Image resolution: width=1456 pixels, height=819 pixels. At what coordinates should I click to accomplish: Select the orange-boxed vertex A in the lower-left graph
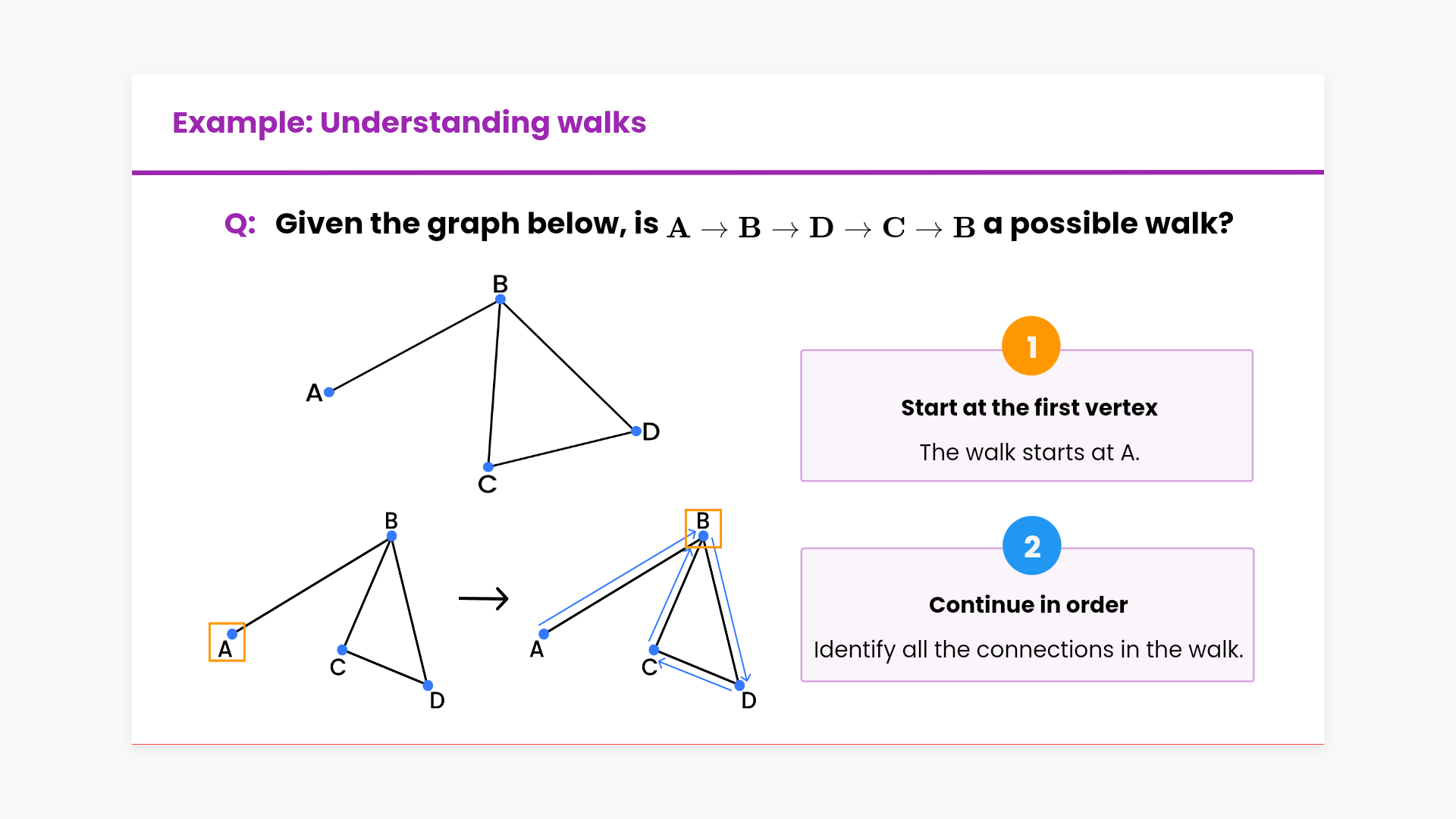point(227,642)
